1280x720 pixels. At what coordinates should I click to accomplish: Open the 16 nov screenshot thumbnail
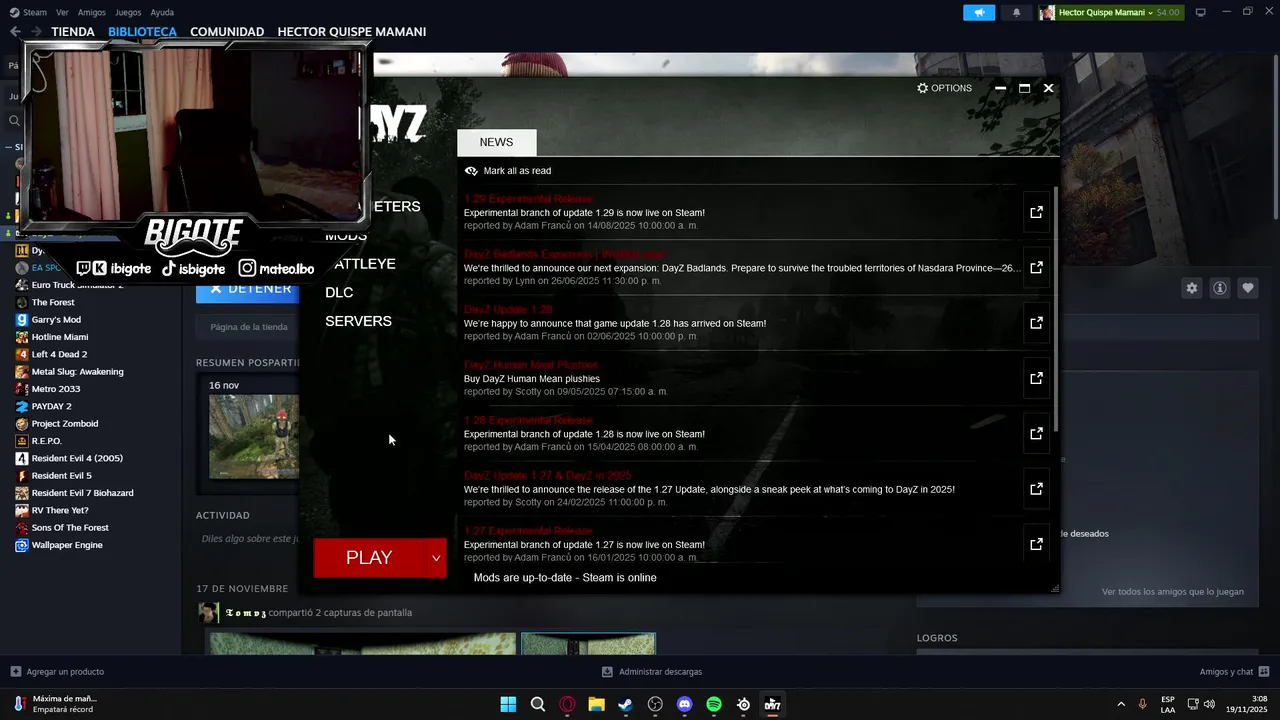(x=253, y=436)
